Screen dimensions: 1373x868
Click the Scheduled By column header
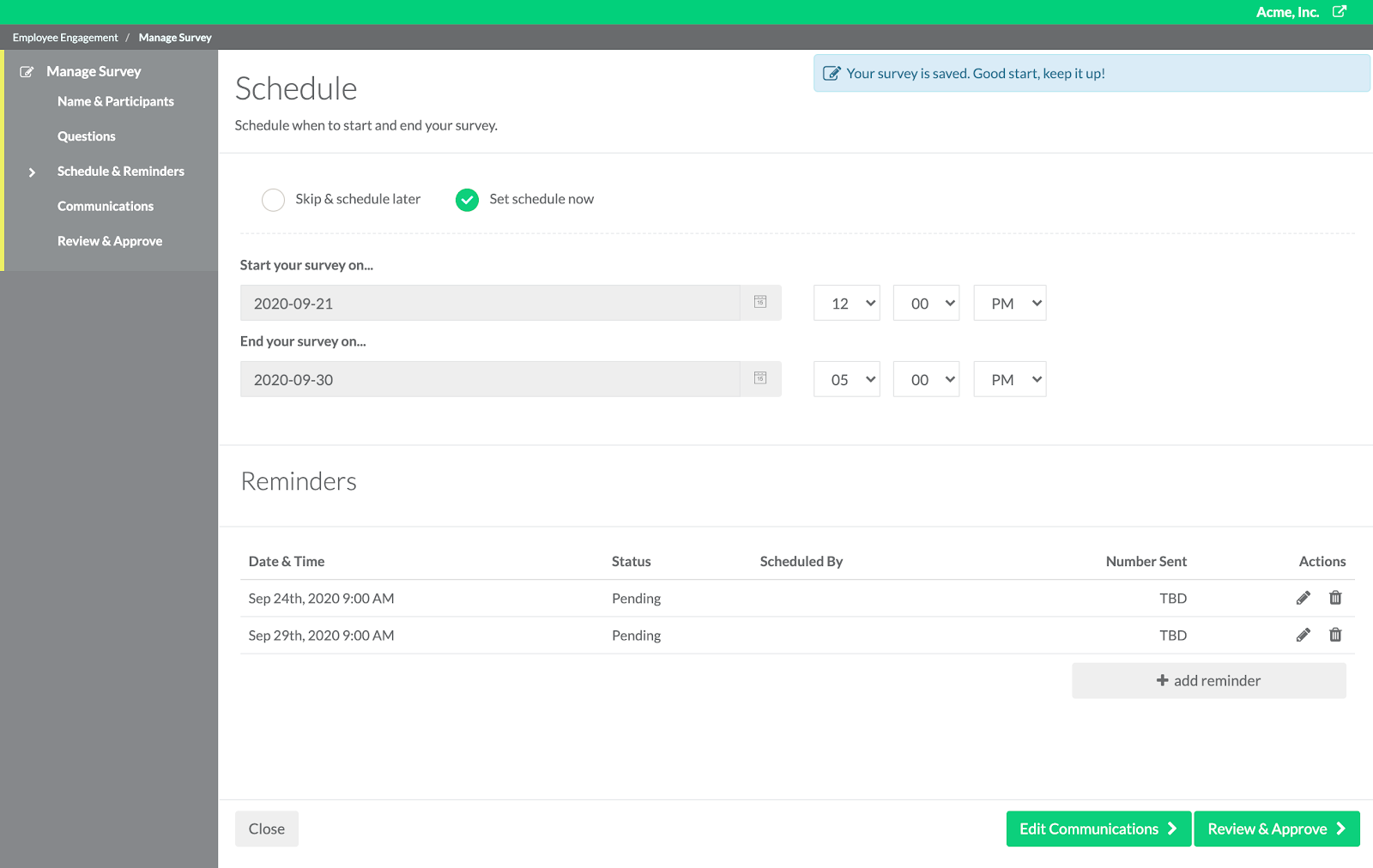coord(801,562)
